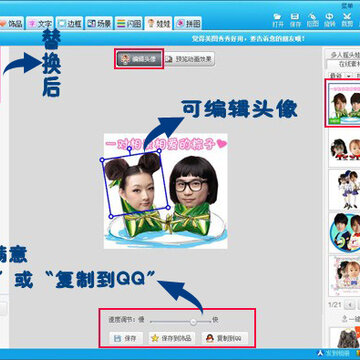Click the 复制到QQ button

point(225,338)
